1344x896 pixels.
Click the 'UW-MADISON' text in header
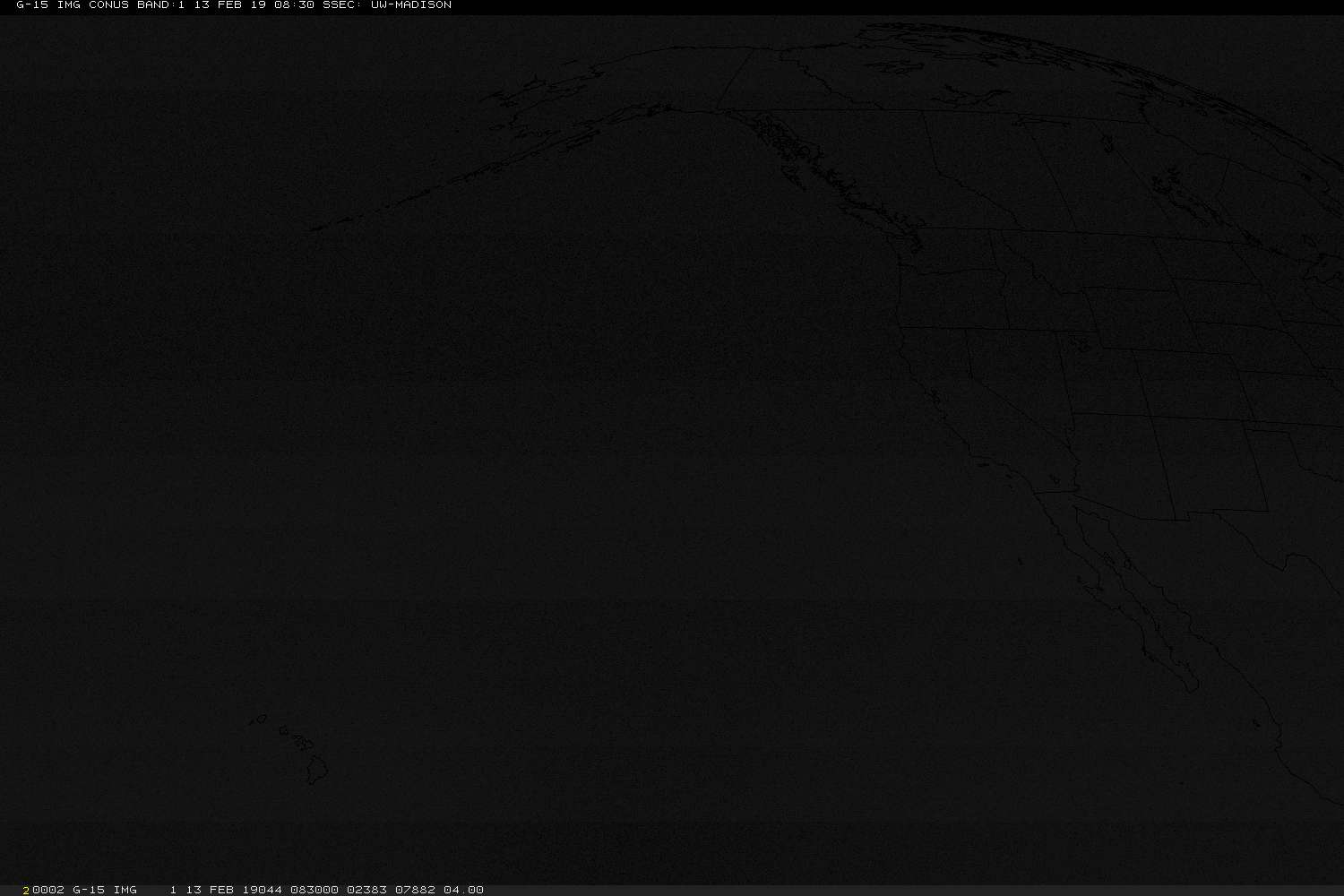(x=410, y=5)
